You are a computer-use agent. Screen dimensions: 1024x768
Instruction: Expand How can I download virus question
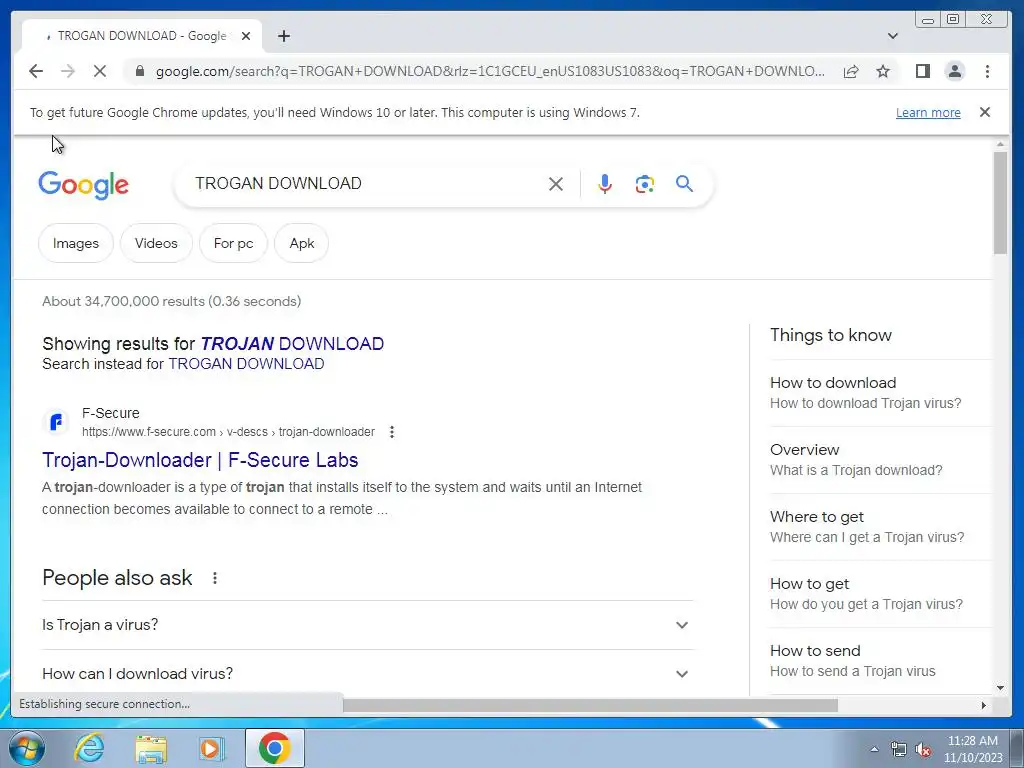[367, 673]
